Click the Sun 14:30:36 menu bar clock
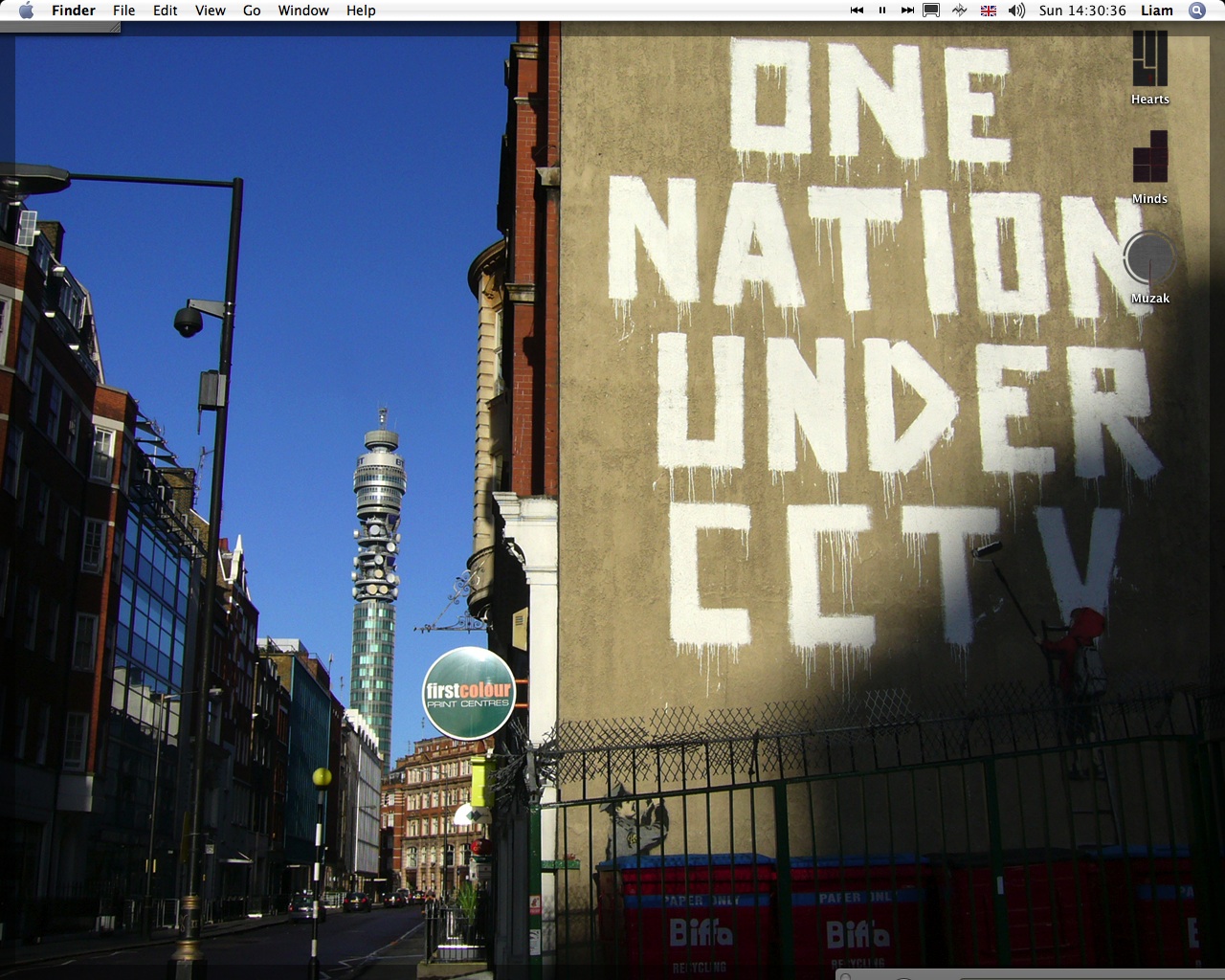 (x=1082, y=11)
